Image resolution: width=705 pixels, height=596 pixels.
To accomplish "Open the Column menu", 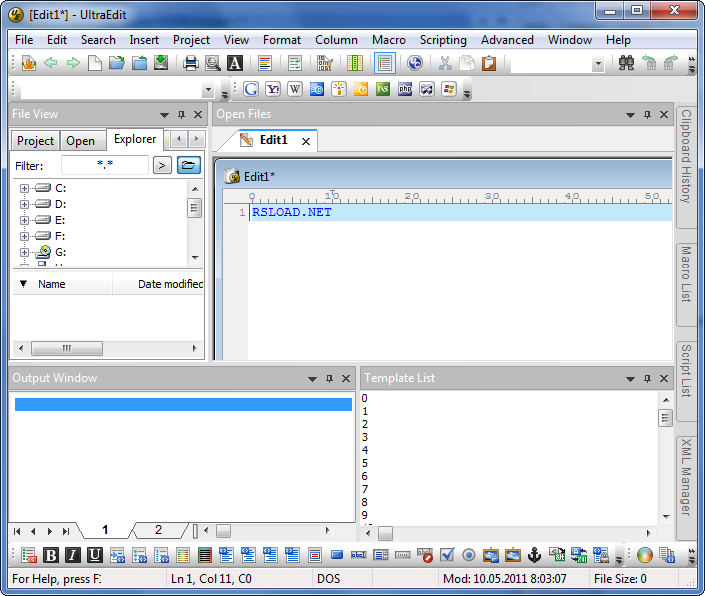I will click(x=336, y=40).
